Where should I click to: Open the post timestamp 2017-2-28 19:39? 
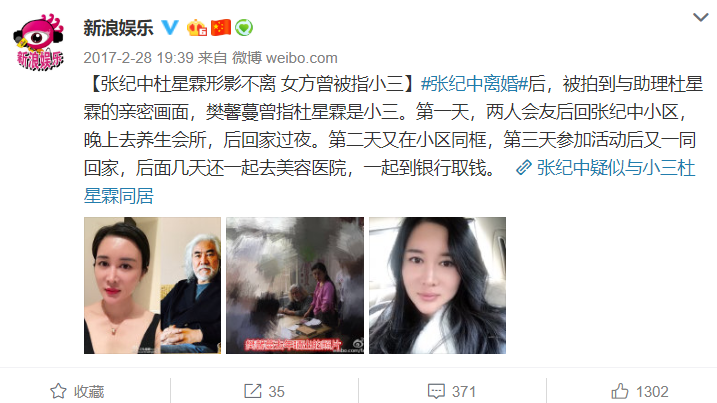(139, 58)
